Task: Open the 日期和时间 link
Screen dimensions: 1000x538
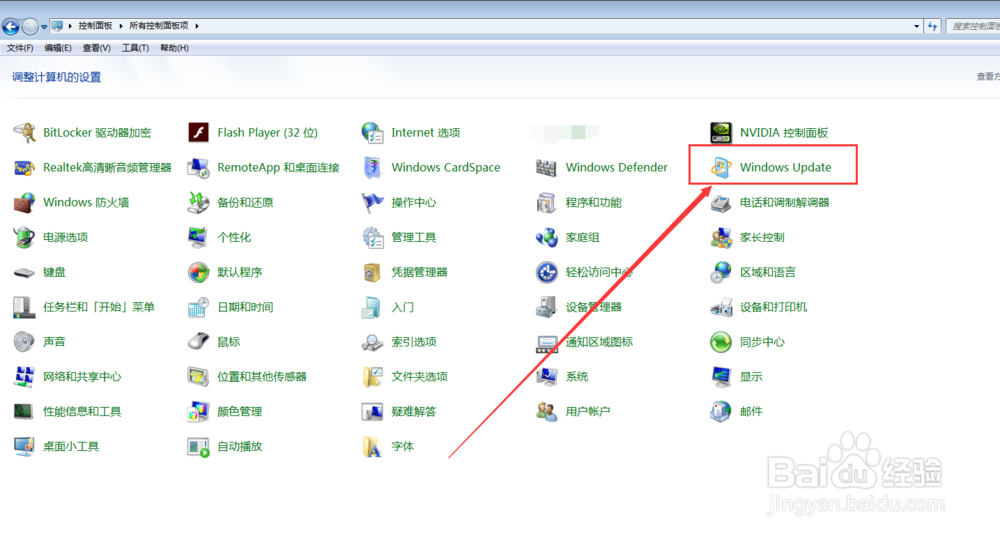Action: click(245, 307)
